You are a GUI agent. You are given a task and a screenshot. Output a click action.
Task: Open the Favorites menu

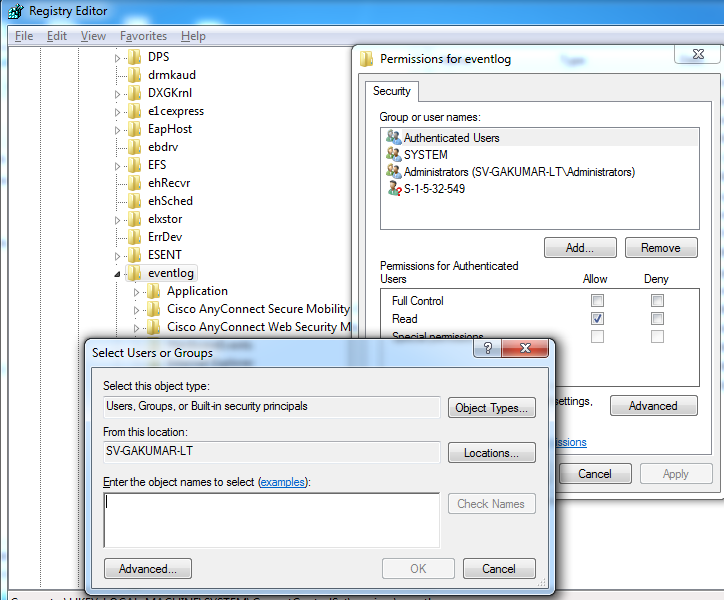[143, 36]
